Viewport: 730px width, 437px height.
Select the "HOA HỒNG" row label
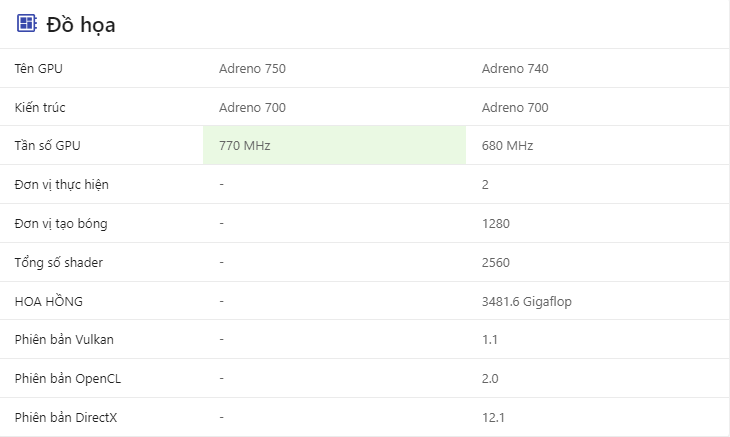[49, 301]
